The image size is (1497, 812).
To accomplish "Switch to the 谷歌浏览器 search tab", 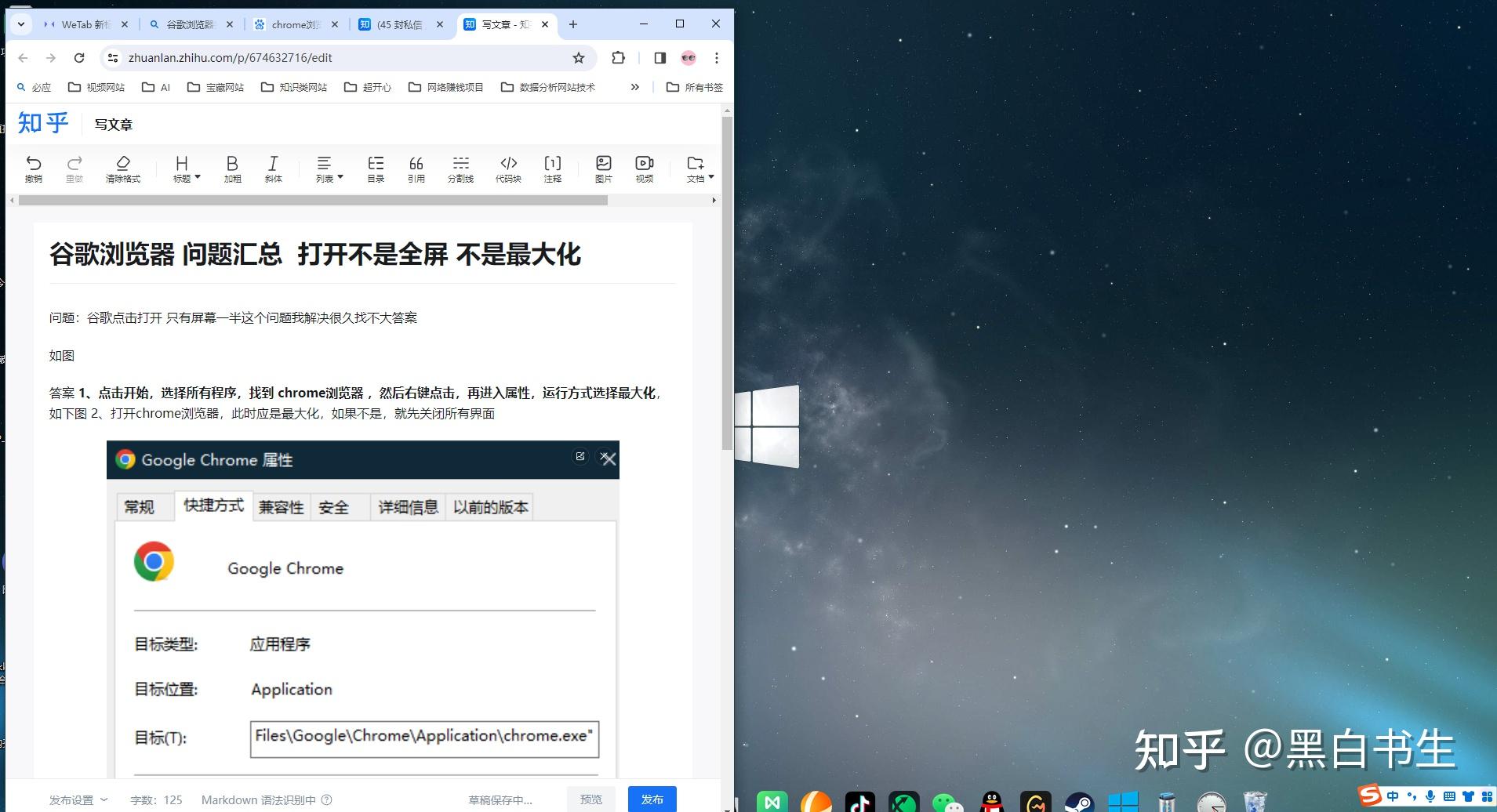I will point(191,24).
